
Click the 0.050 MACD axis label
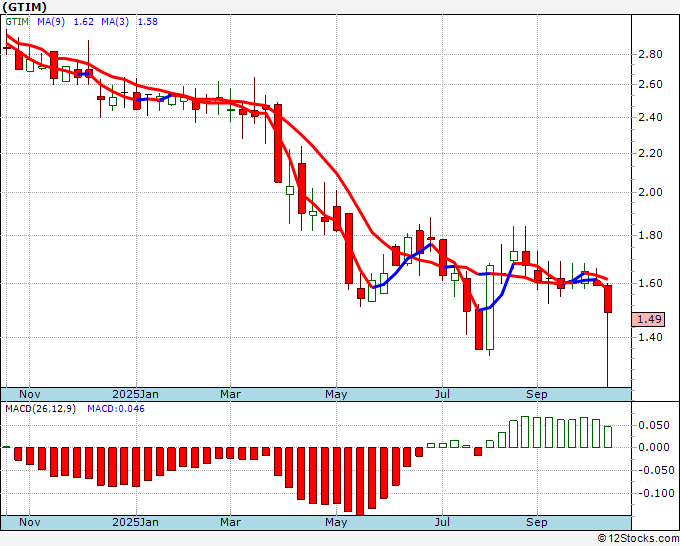click(654, 425)
